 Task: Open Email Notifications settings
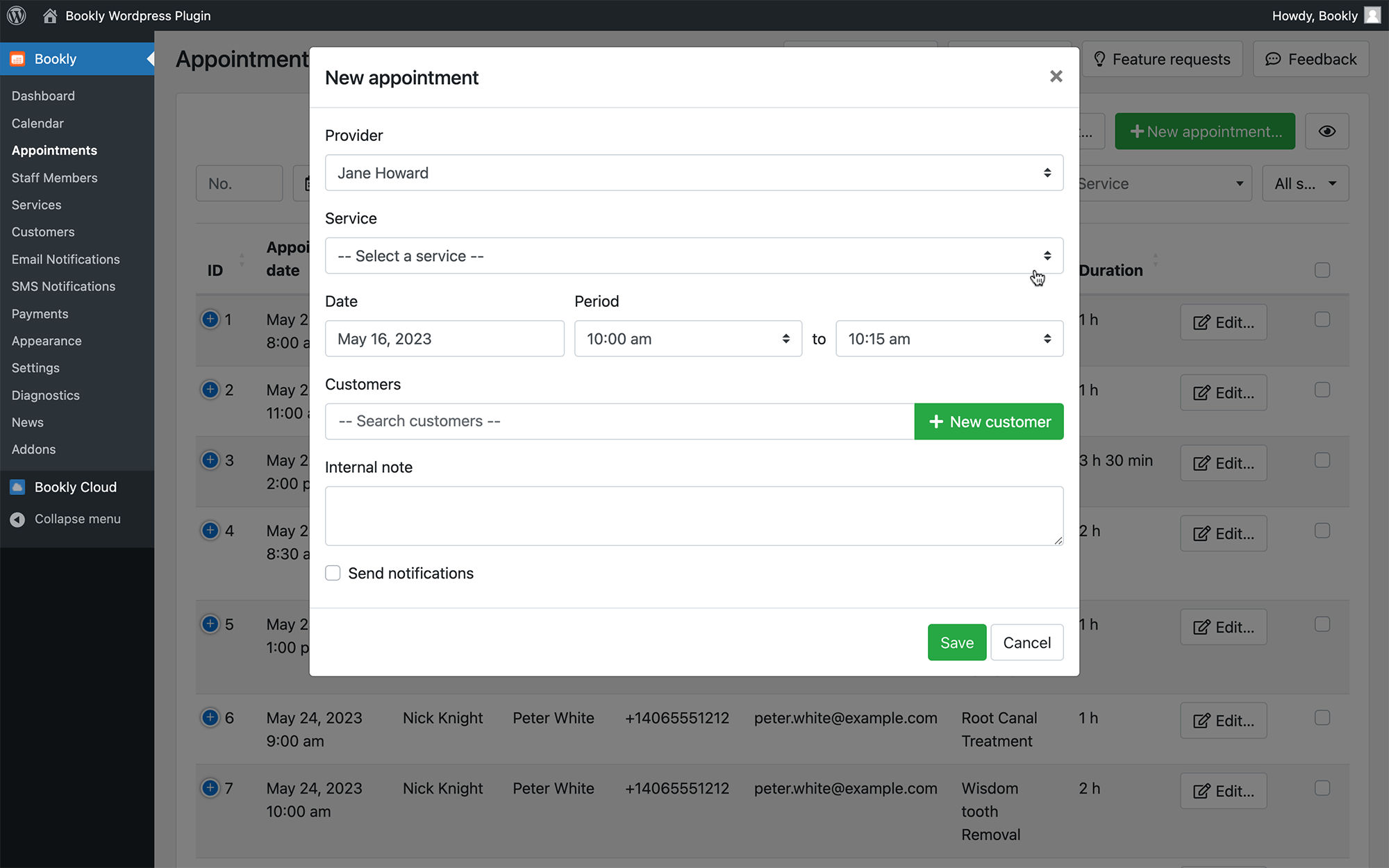coord(65,259)
